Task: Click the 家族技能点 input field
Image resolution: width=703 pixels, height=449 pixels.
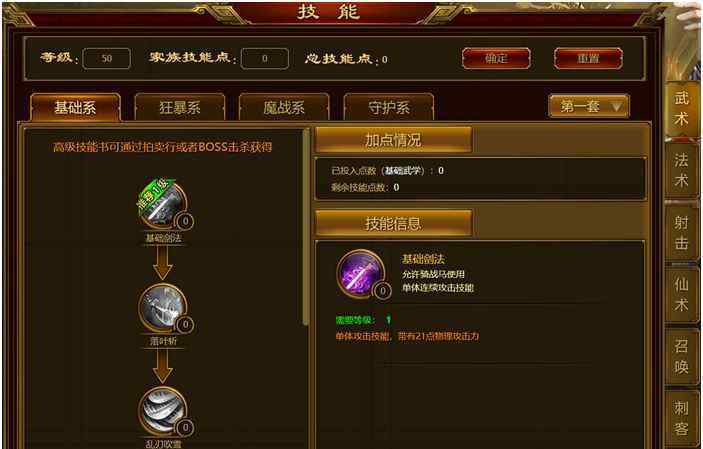Action: [265, 58]
